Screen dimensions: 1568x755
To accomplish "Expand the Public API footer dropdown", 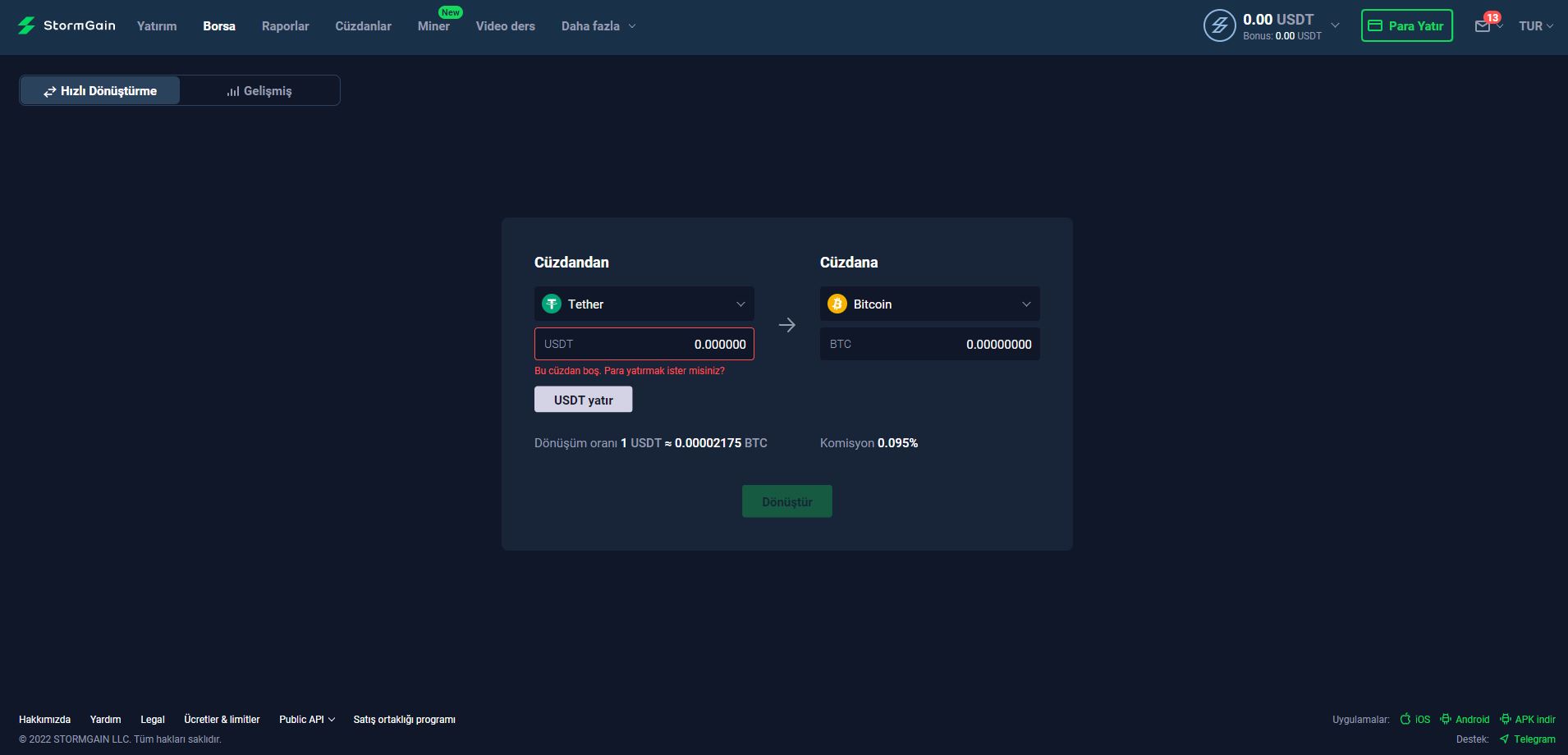I will pyautogui.click(x=307, y=720).
